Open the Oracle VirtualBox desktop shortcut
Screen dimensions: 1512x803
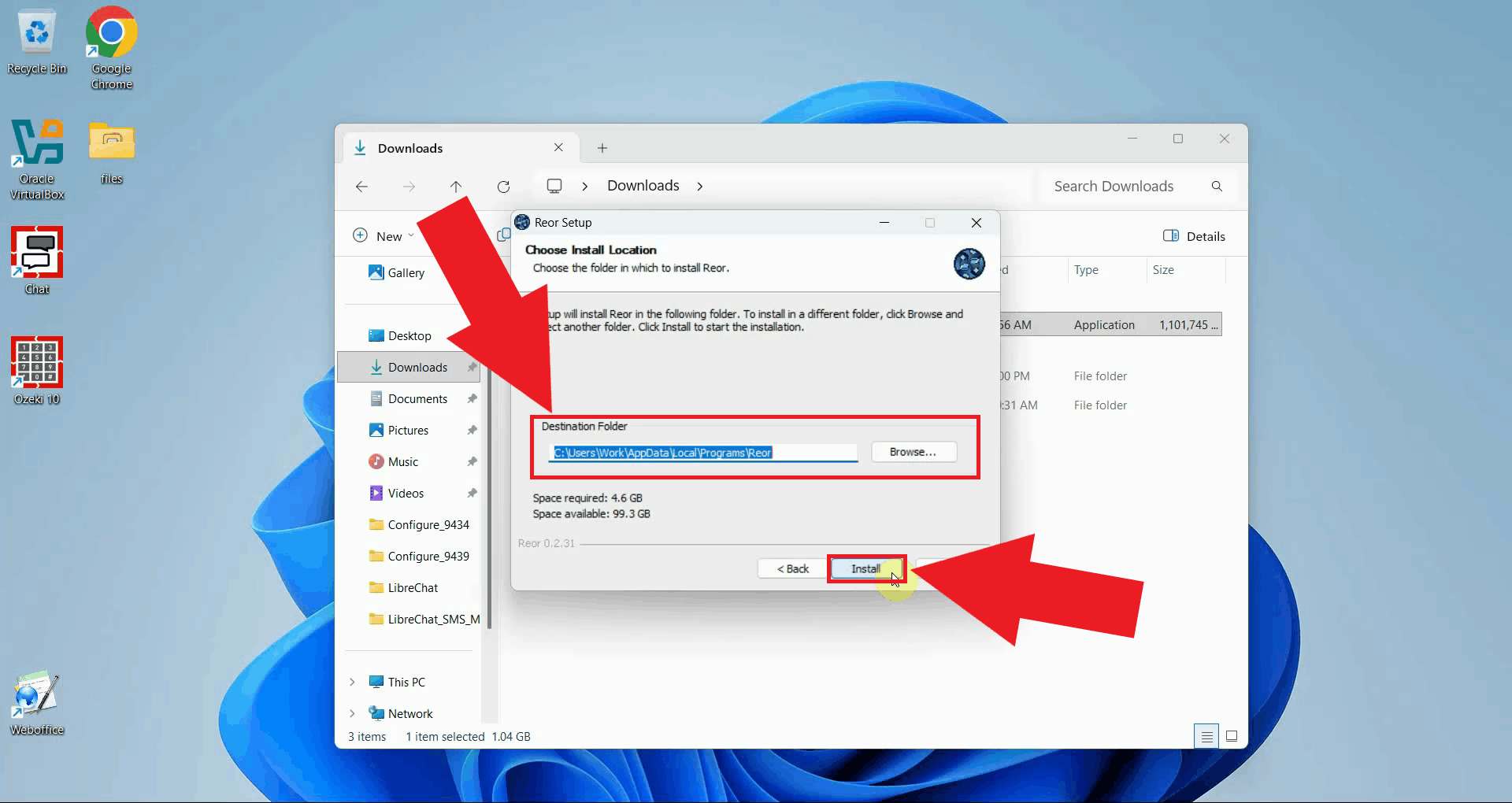[37, 157]
